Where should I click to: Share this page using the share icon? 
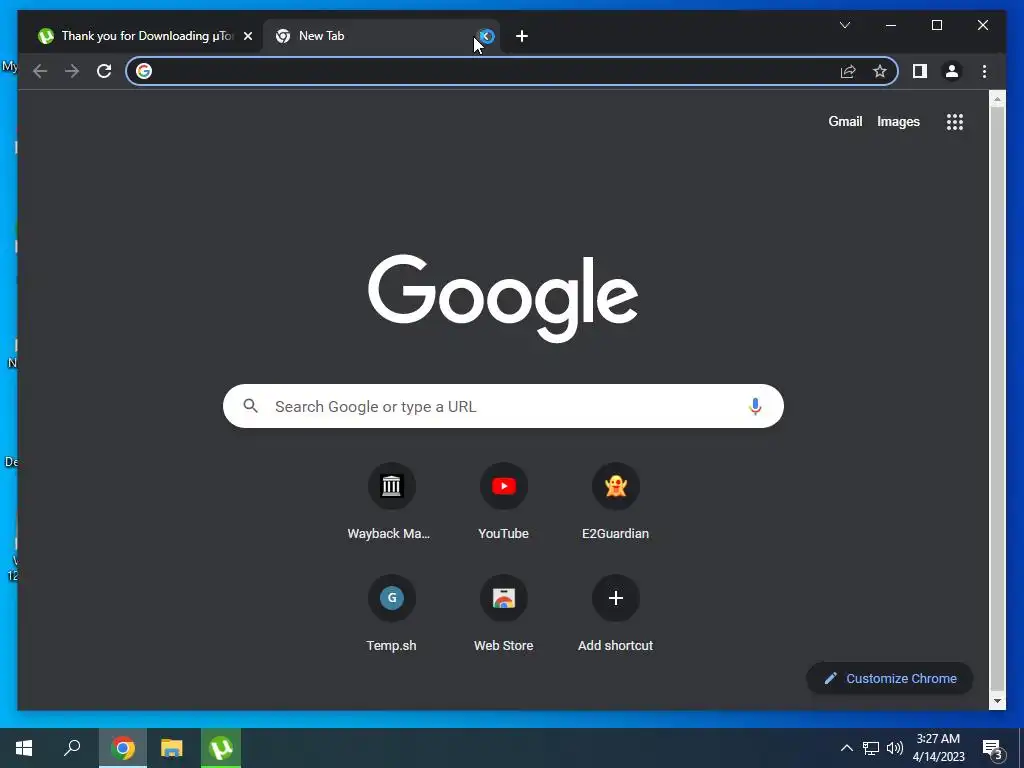[848, 71]
